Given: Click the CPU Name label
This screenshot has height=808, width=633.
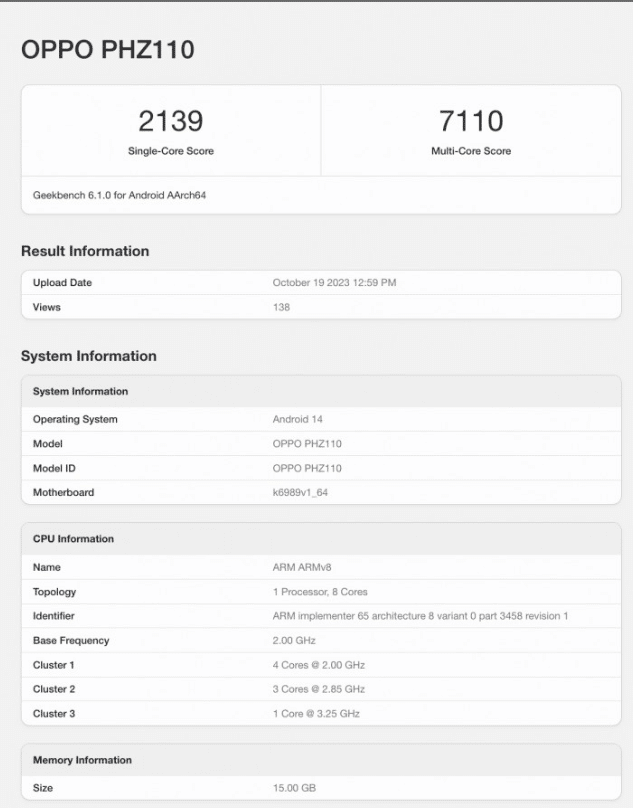Looking at the screenshot, I should coord(47,567).
